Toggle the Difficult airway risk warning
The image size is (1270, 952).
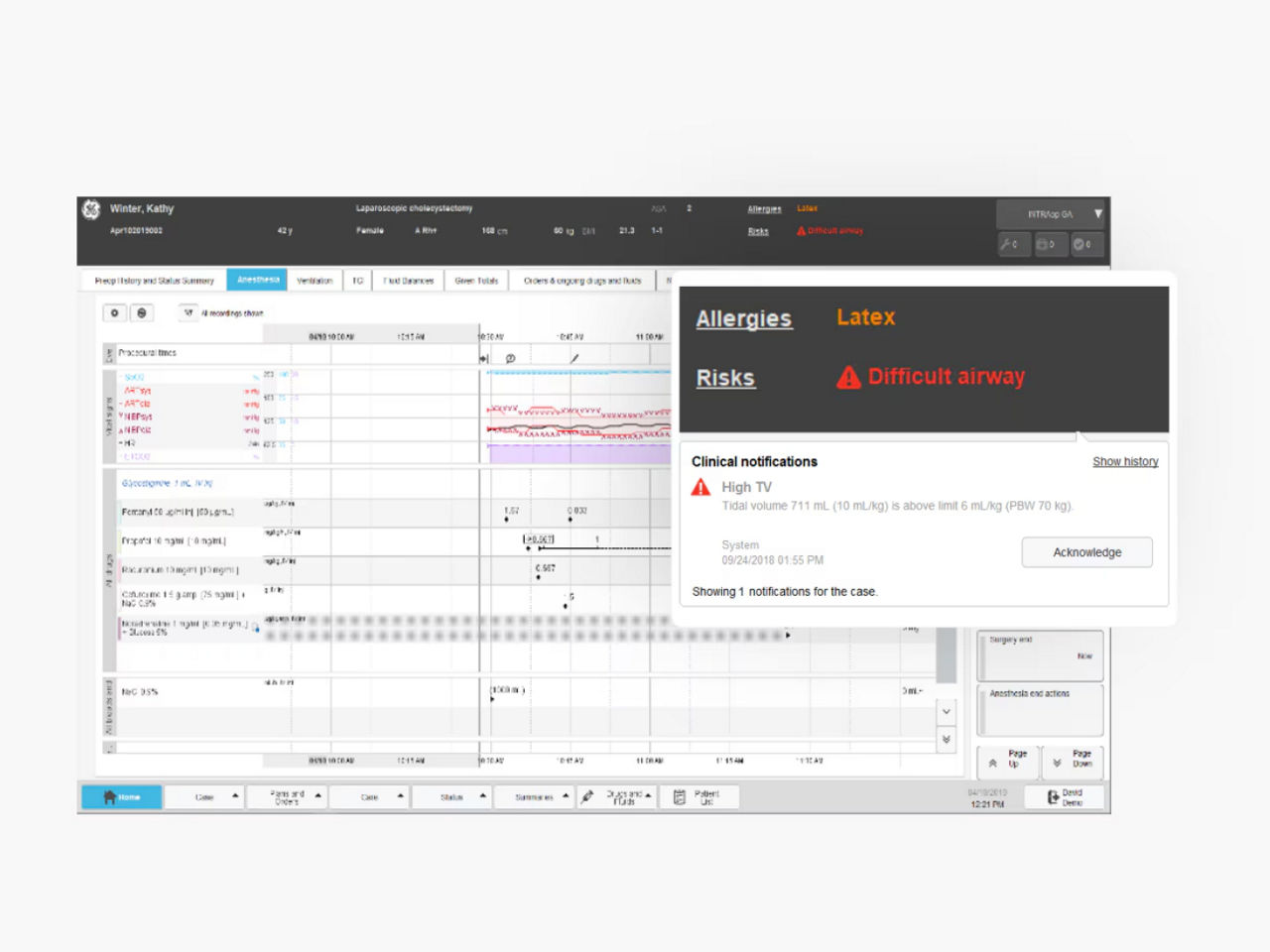click(x=829, y=229)
